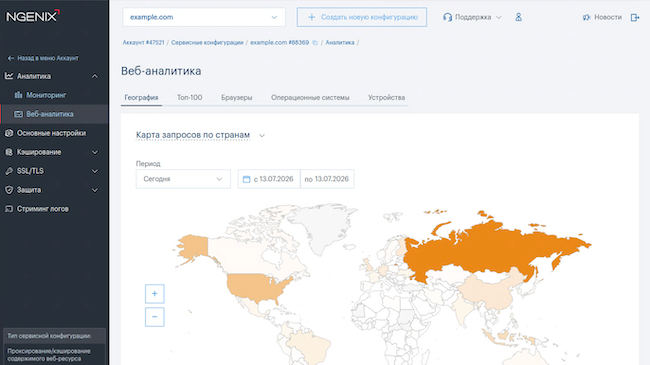Screen dimensions: 650x365
Task: Copy the configuration ID icon
Action: (315, 42)
